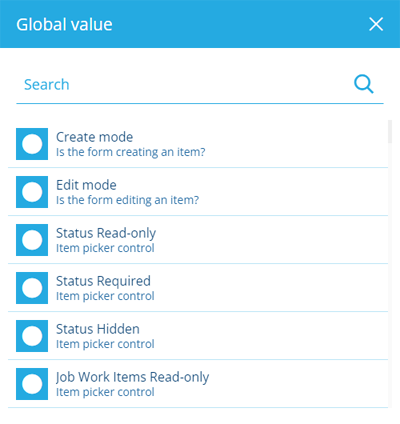This screenshot has width=400, height=424.
Task: Click the Status Hidden circle icon
Action: pos(32,336)
